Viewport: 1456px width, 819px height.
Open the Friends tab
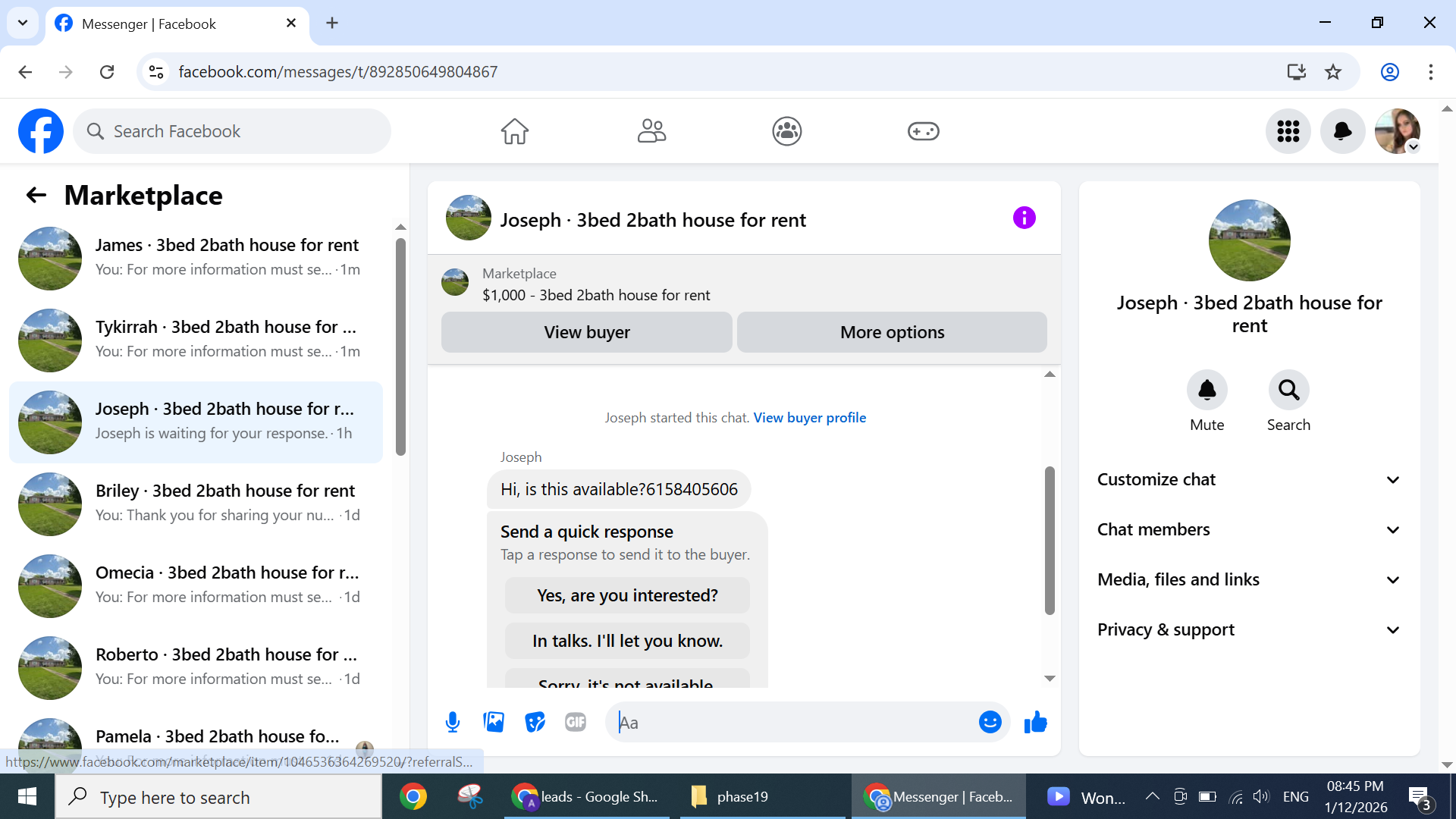pos(651,131)
